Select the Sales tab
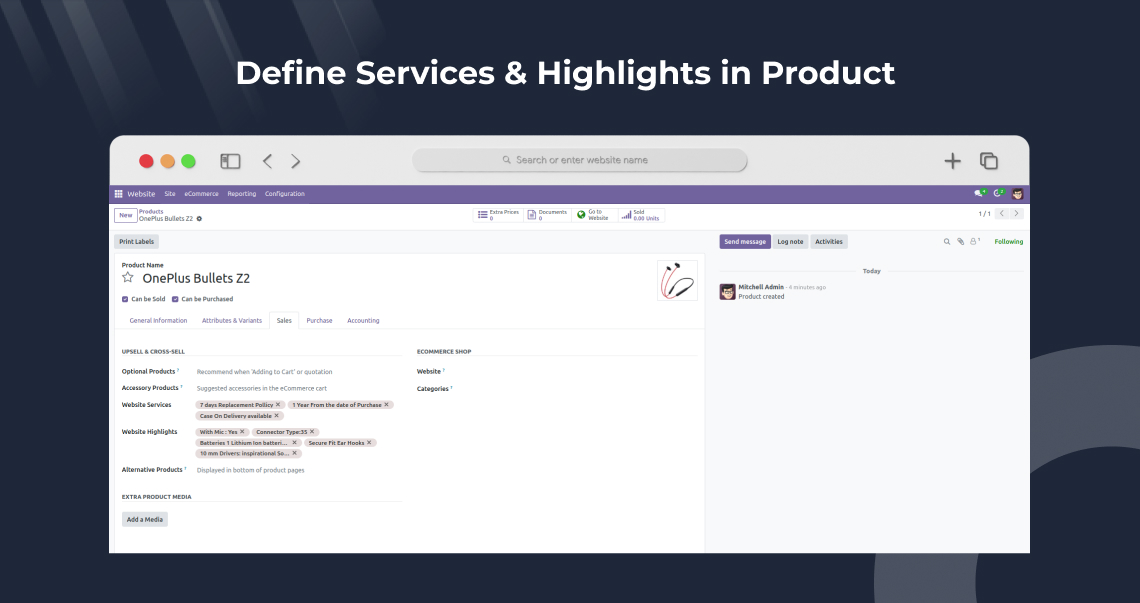The image size is (1140, 603). (284, 320)
